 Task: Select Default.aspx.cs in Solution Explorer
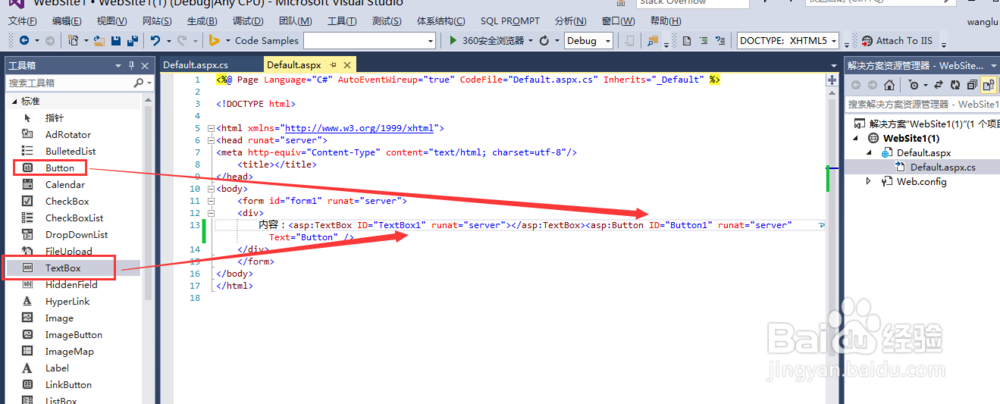(x=943, y=167)
